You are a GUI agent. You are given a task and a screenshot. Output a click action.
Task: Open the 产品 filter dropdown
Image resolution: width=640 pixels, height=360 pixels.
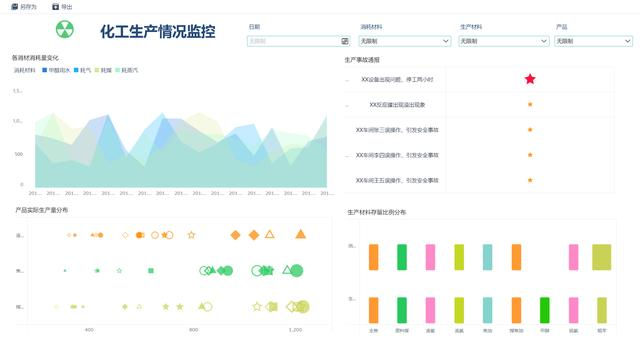coord(593,41)
